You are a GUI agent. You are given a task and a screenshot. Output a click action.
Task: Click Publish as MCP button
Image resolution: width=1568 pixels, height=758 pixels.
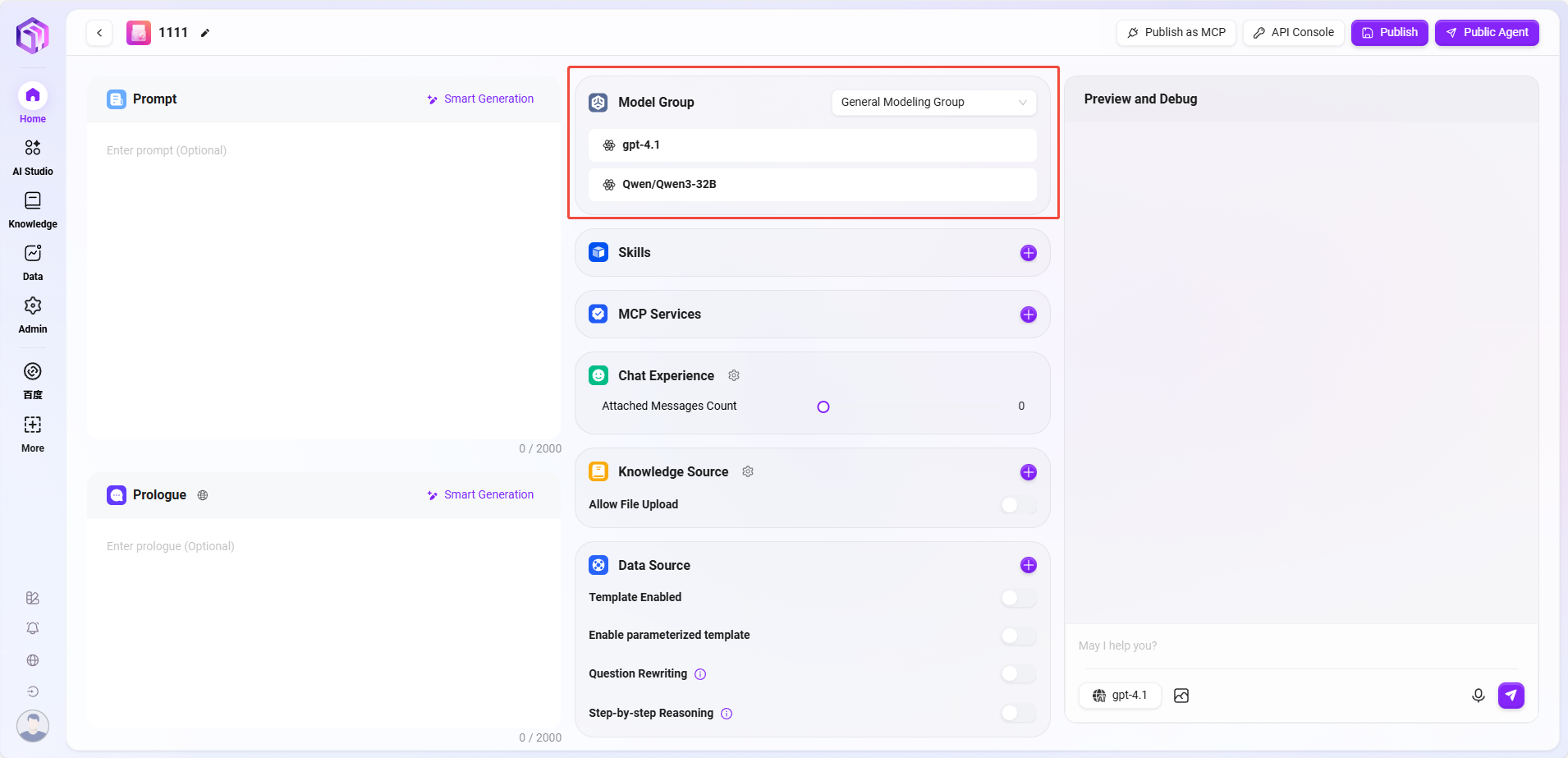pos(1176,33)
